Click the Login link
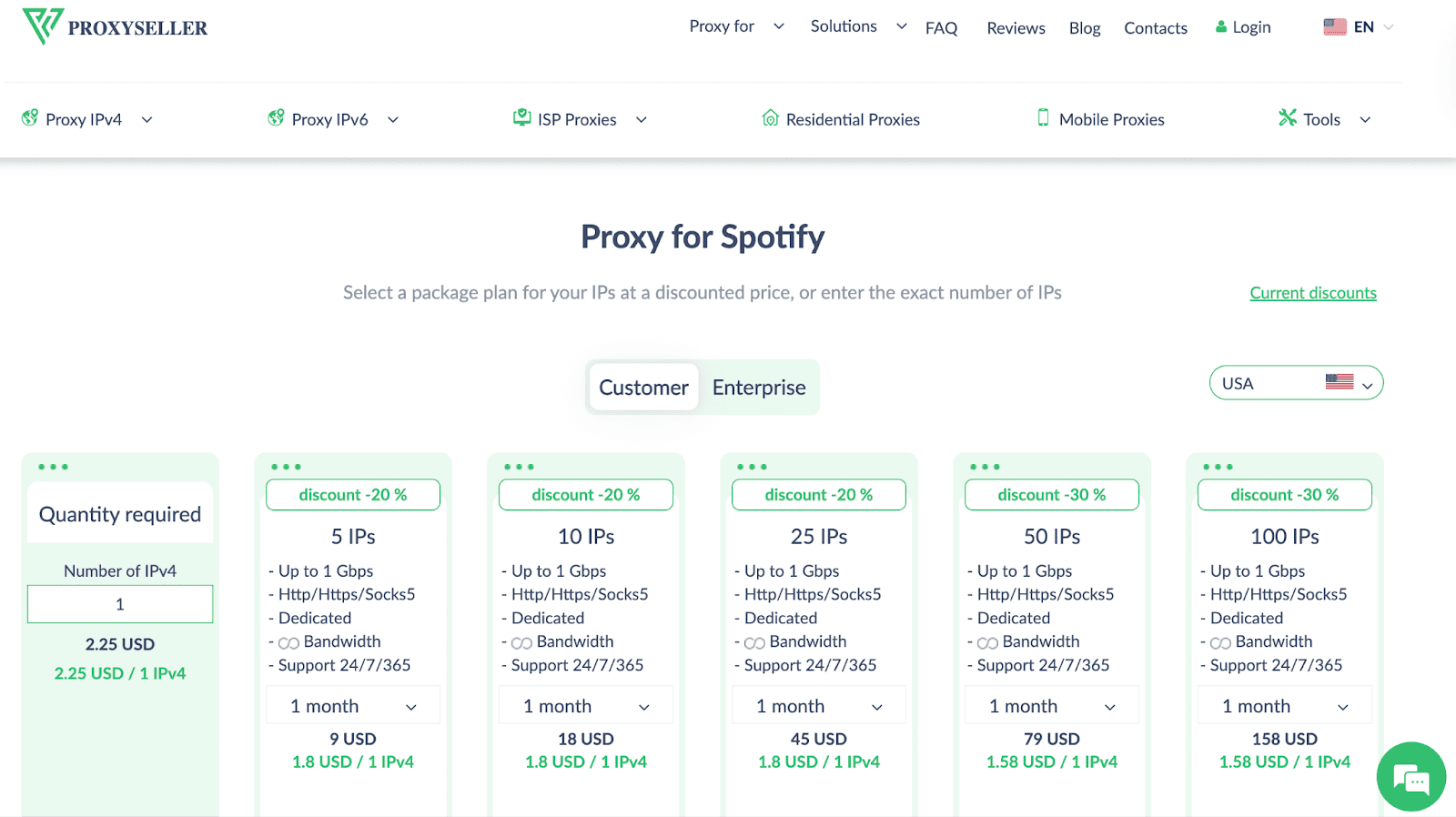 pyautogui.click(x=1251, y=27)
